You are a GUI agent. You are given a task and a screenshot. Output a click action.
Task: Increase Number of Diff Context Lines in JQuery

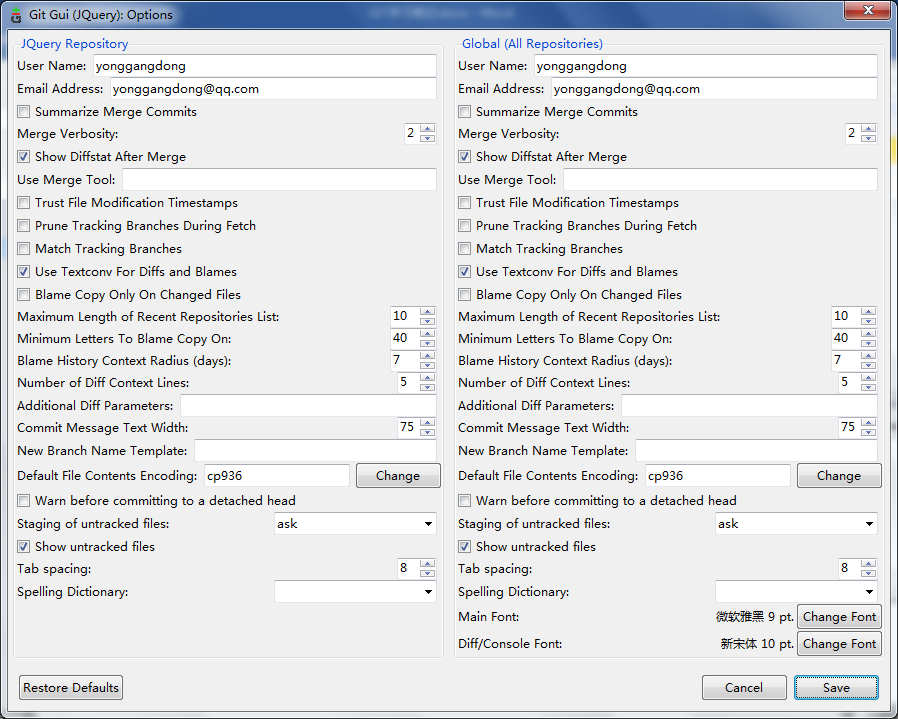point(427,378)
